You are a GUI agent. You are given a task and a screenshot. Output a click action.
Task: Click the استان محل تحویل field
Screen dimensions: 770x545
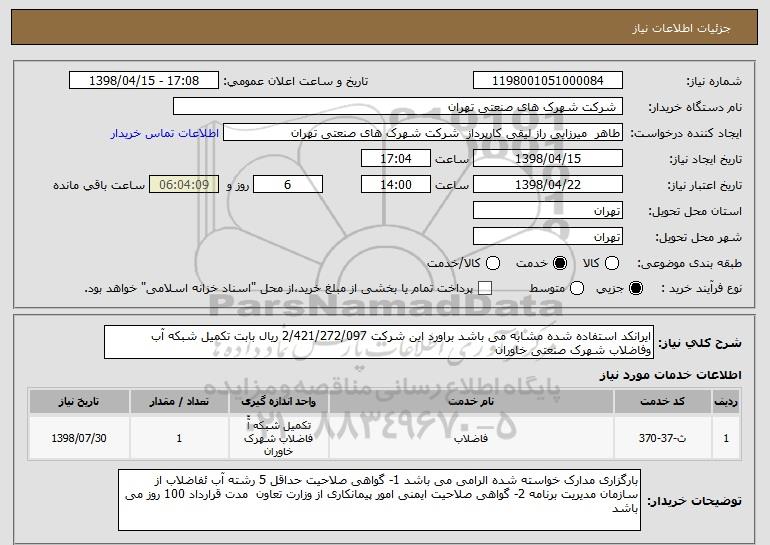[548, 211]
